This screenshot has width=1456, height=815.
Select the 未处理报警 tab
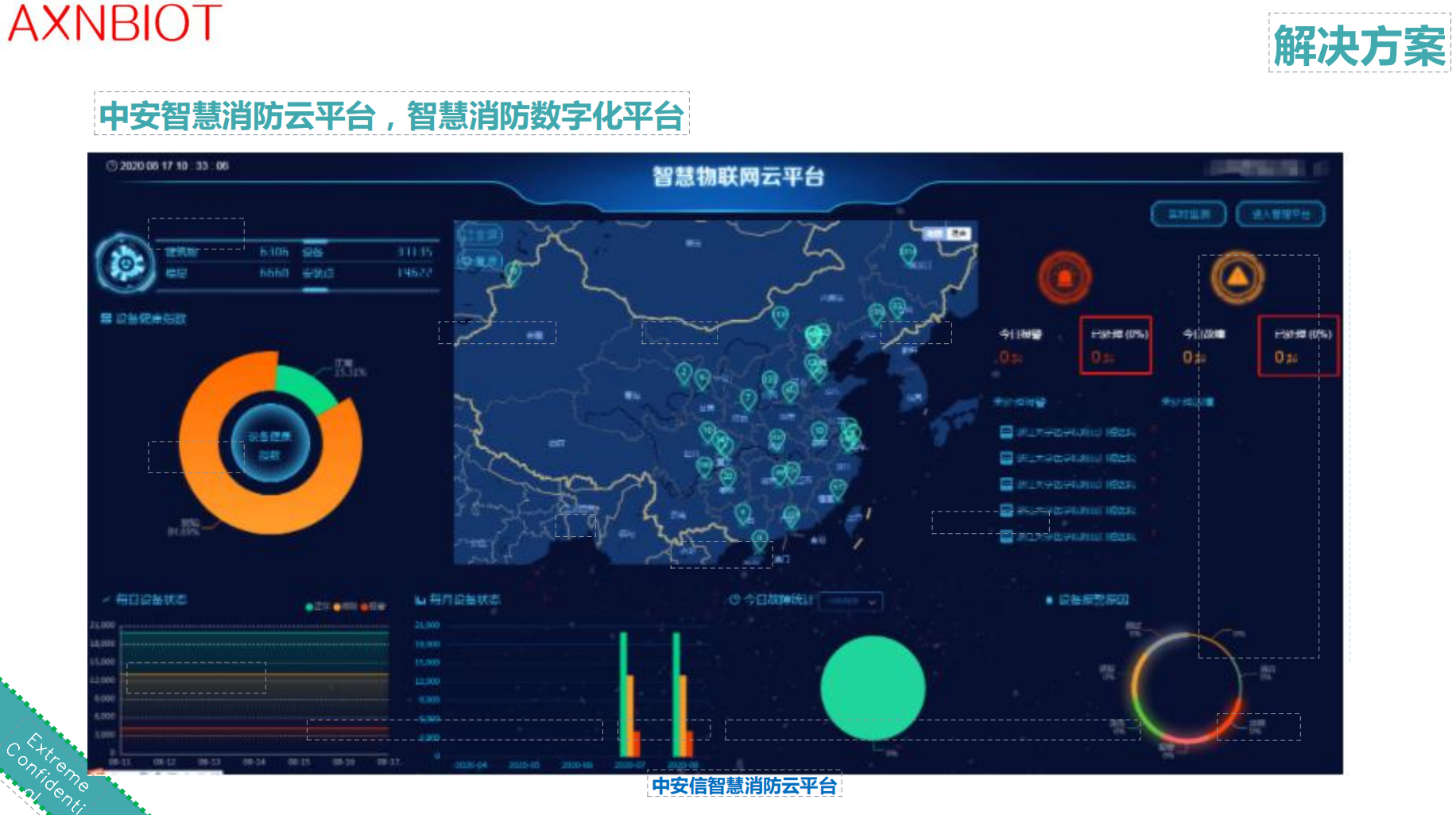tap(1020, 403)
